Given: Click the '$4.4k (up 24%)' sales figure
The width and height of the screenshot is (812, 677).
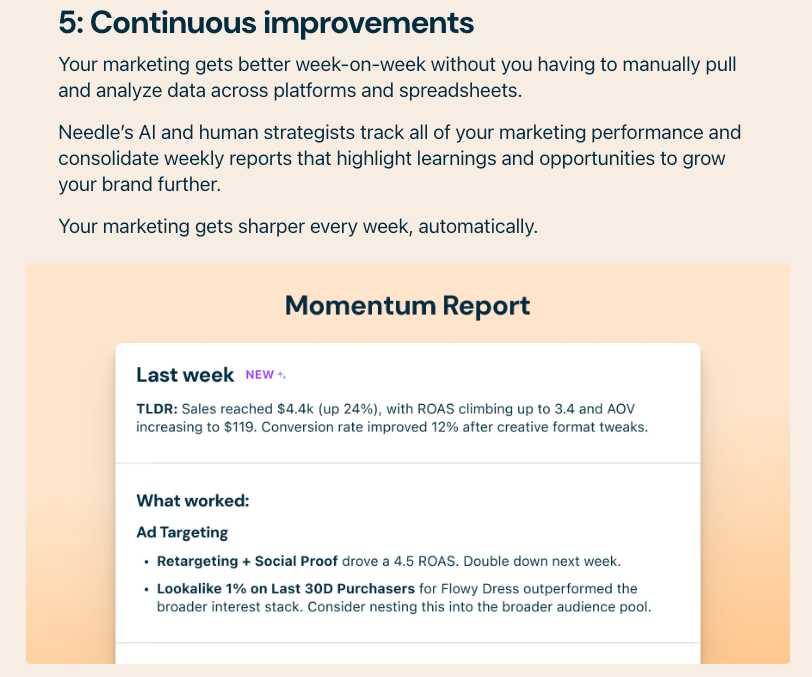Looking at the screenshot, I should coord(329,409).
